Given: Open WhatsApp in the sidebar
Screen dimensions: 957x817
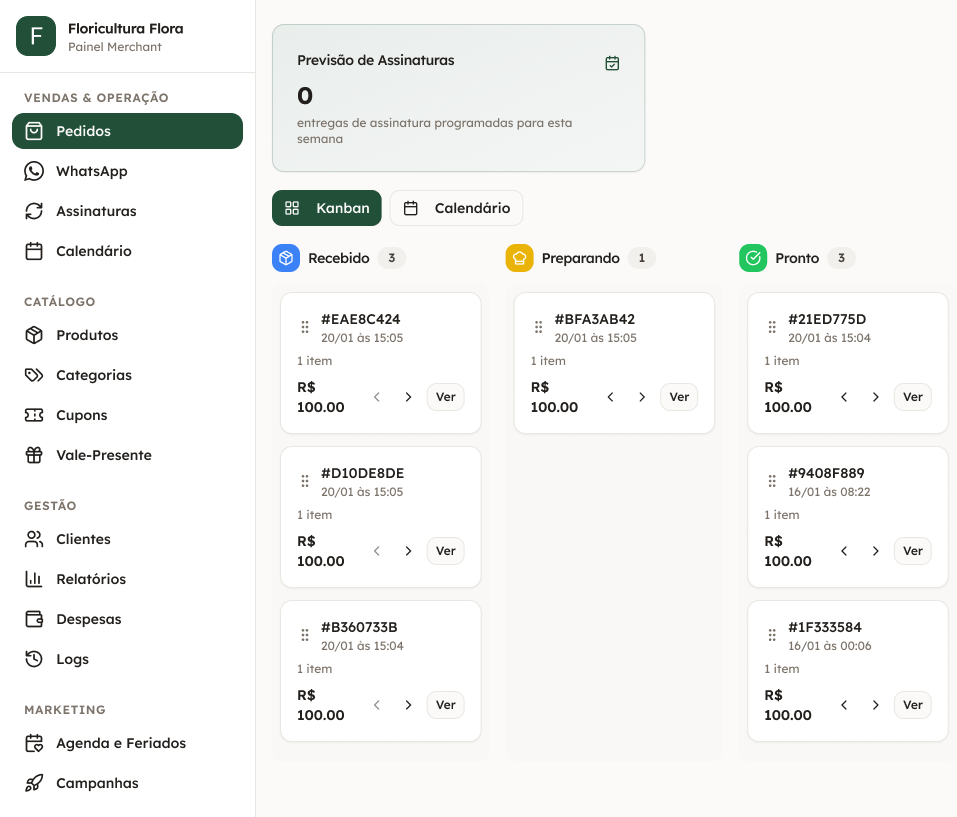Looking at the screenshot, I should click(91, 171).
